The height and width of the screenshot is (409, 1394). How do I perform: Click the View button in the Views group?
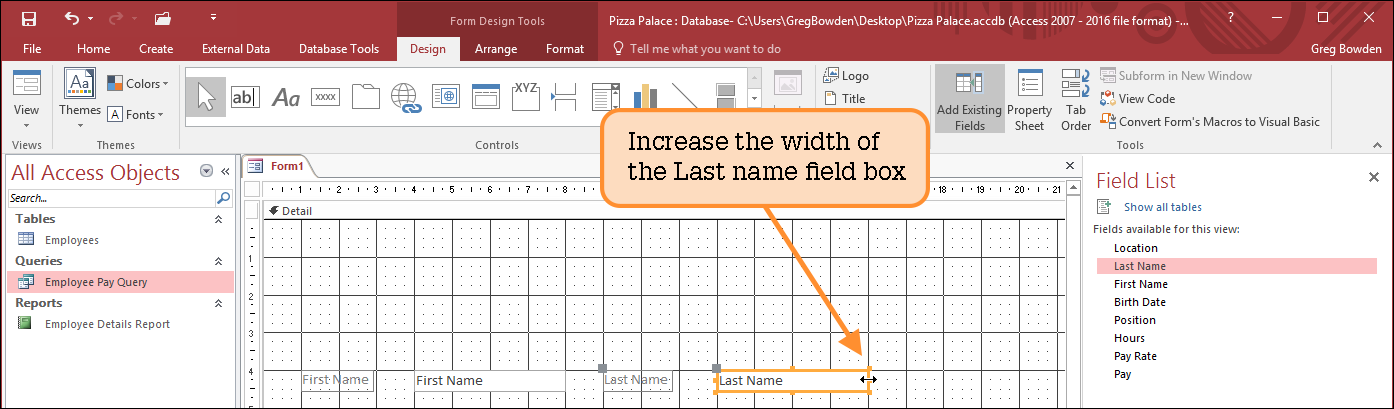[27, 98]
